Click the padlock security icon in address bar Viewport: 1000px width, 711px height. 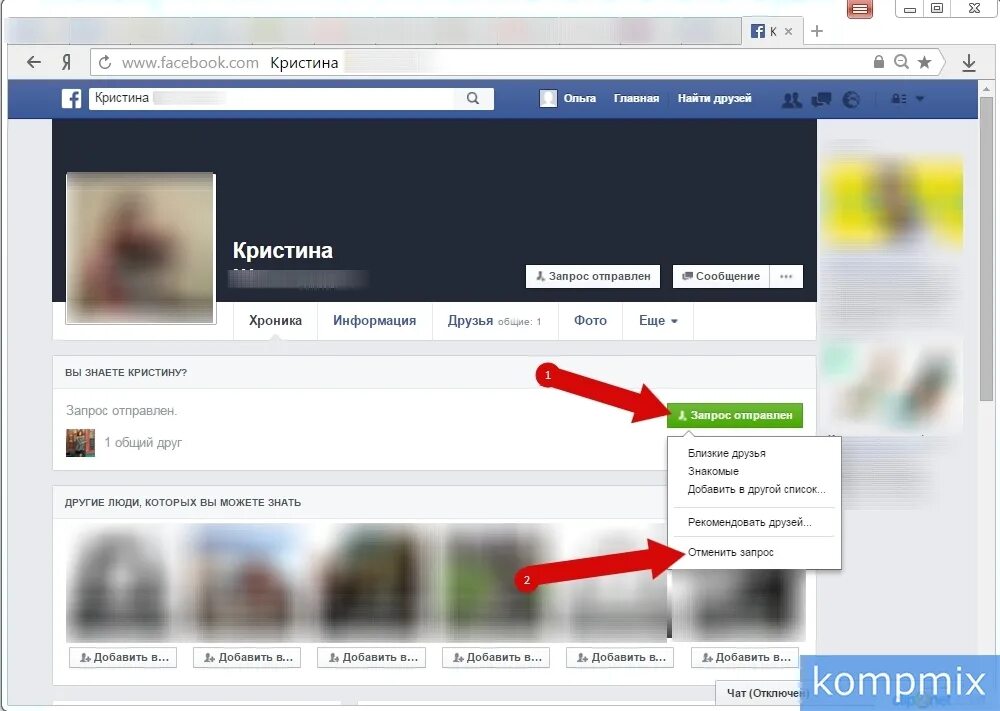click(879, 61)
